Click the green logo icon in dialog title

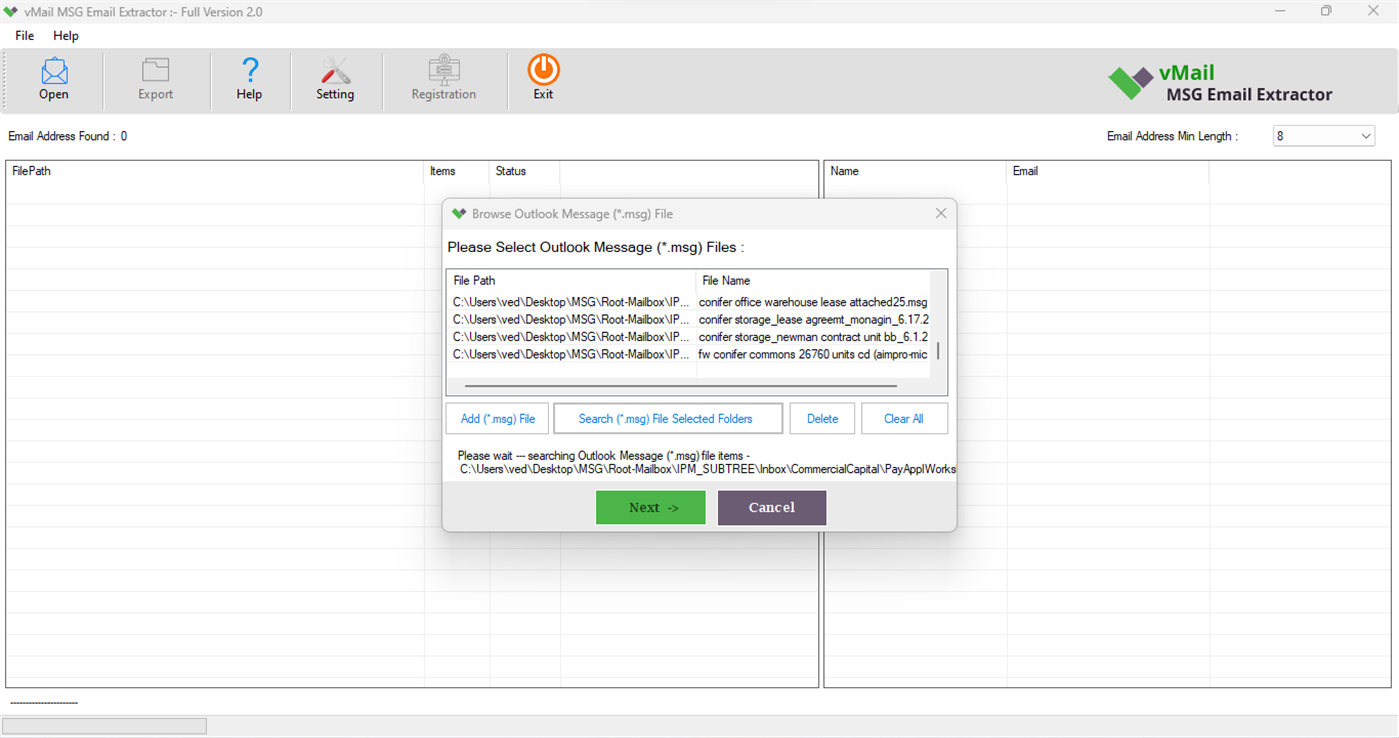459,214
